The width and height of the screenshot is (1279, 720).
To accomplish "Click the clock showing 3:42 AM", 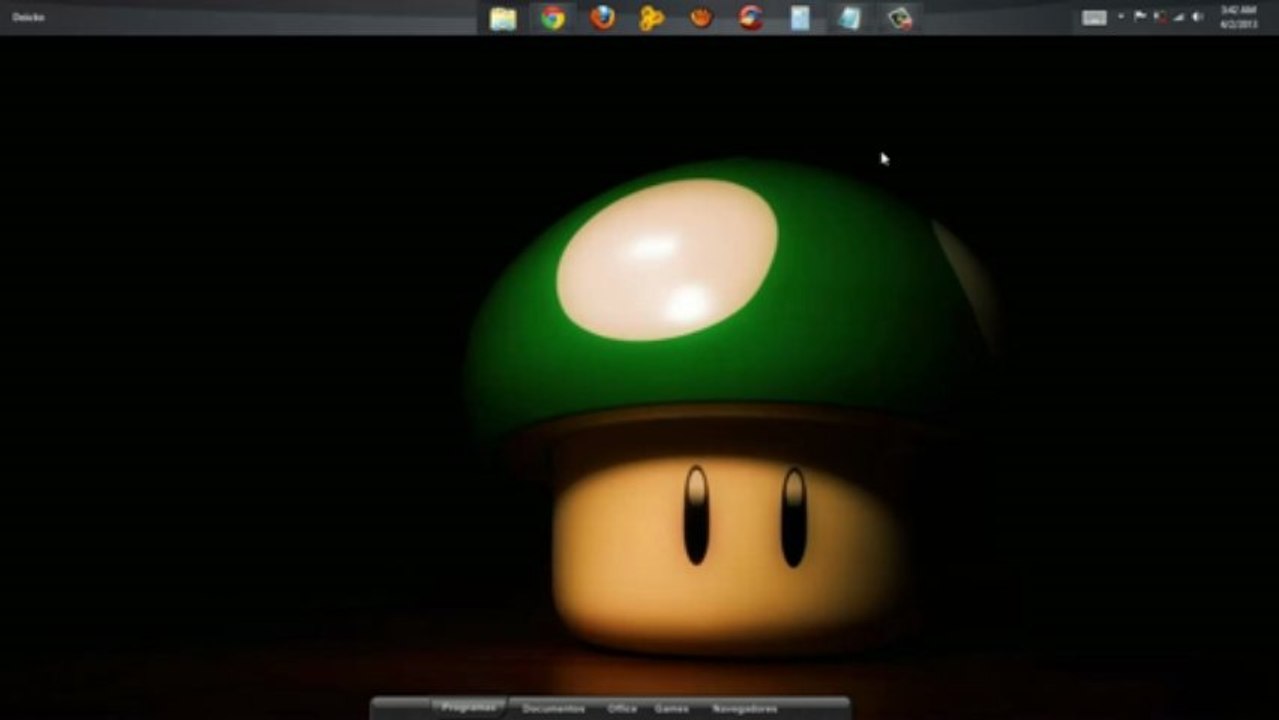I will click(x=1238, y=17).
